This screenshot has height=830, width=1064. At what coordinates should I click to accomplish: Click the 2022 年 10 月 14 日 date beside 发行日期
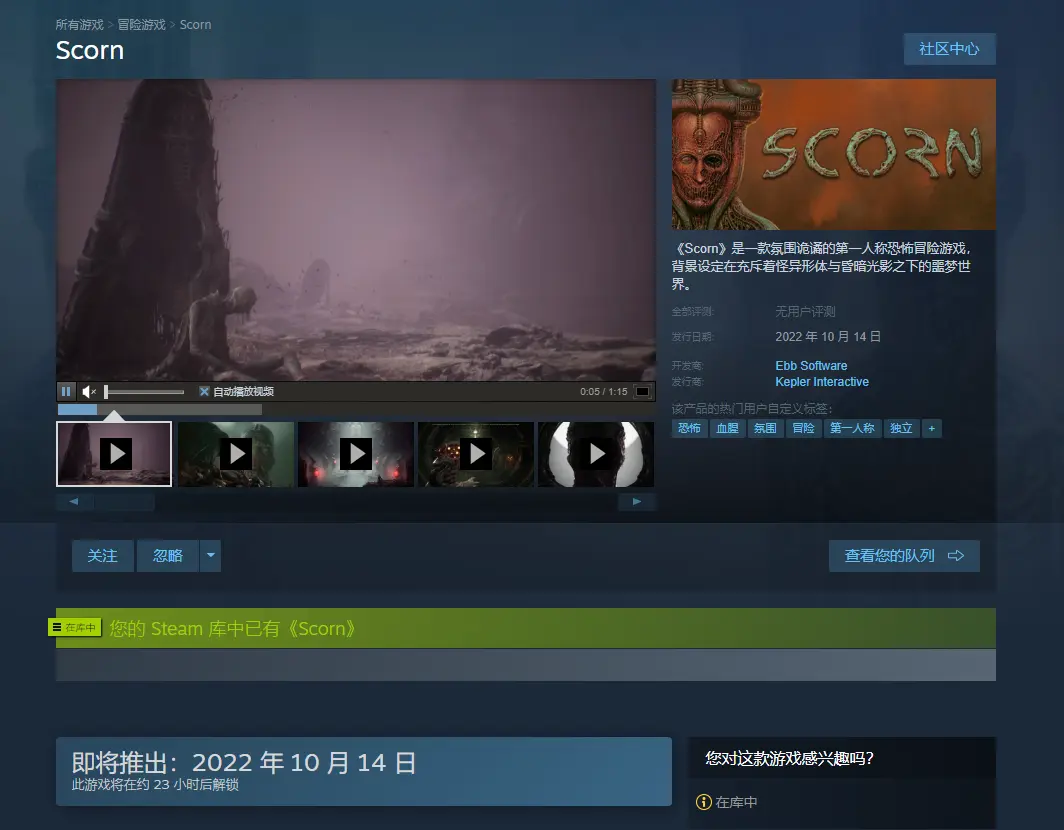pyautogui.click(x=828, y=337)
